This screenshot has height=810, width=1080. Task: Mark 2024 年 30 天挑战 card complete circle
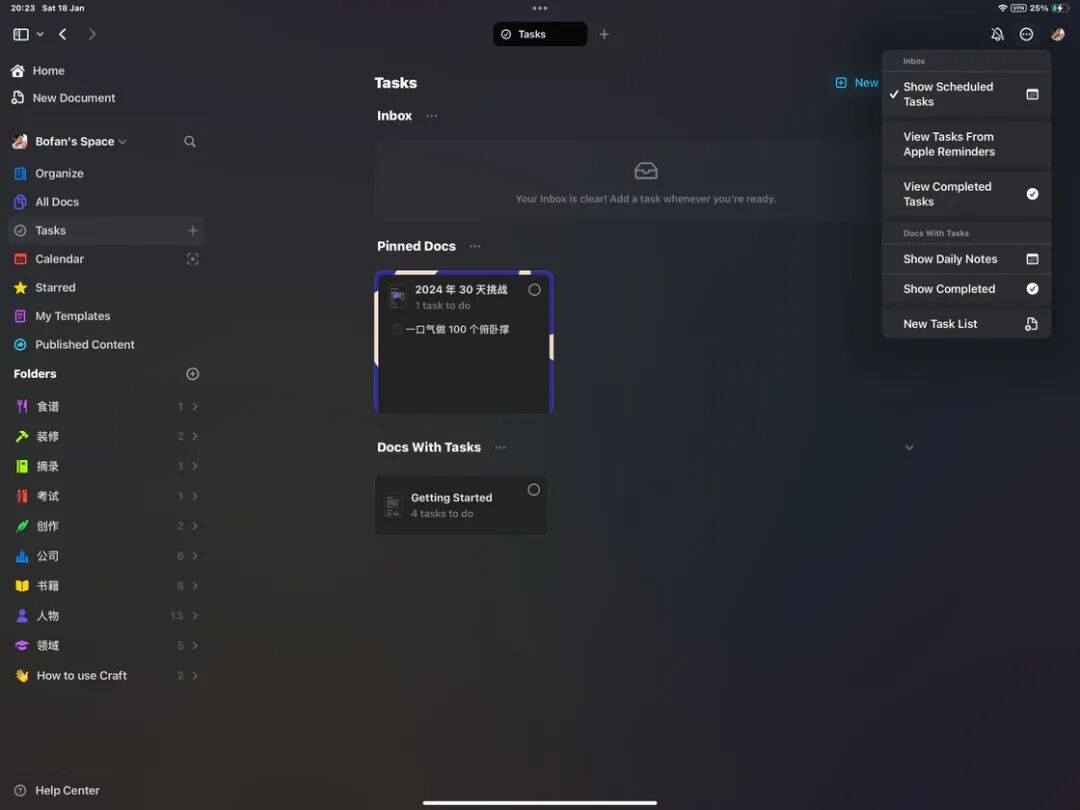tap(534, 290)
